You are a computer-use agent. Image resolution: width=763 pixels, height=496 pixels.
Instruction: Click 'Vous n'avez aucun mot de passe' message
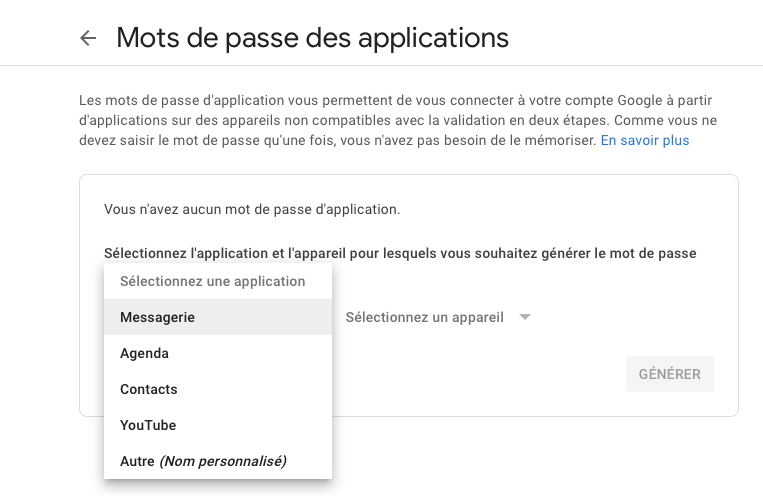coord(251,210)
